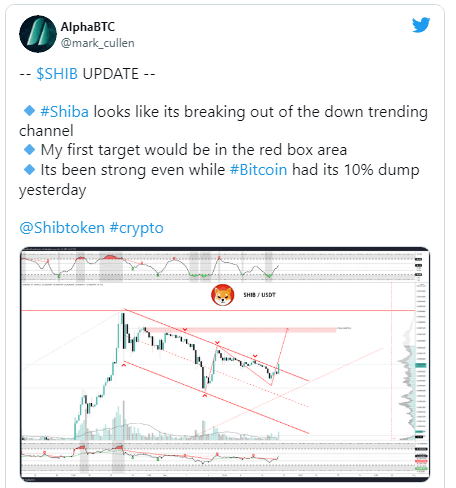The height and width of the screenshot is (488, 456).
Task: Click the volume profile on chart's right side
Action: click(407, 383)
